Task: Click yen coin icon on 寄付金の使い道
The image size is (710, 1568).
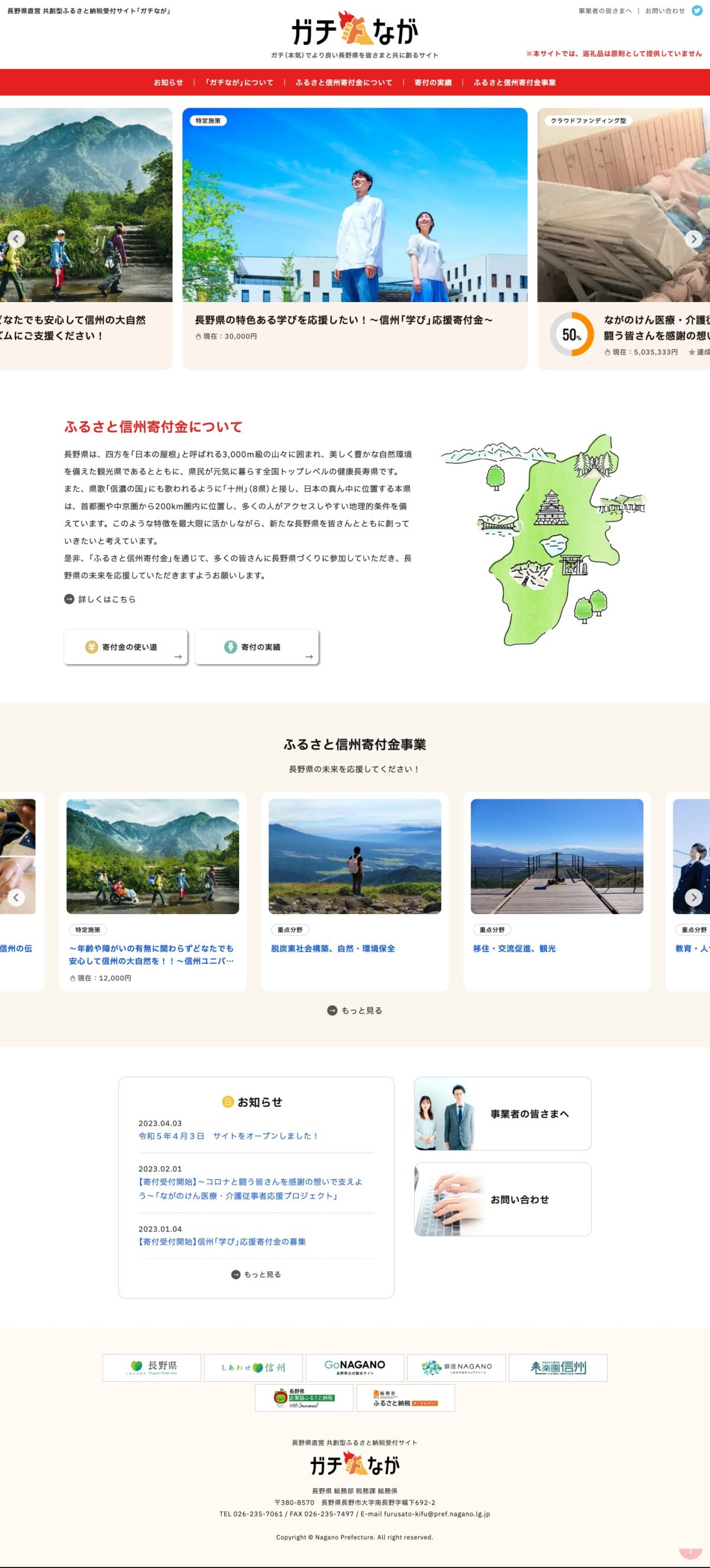Action: click(91, 647)
